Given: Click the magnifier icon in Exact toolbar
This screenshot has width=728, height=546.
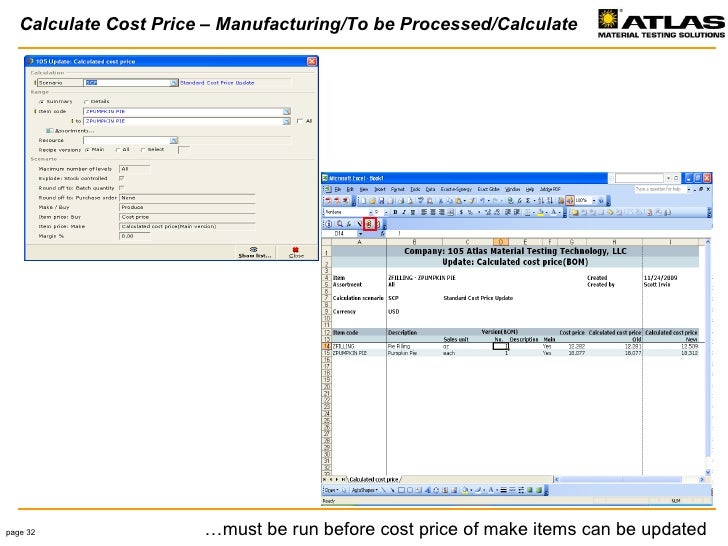Looking at the screenshot, I should coord(340,224).
